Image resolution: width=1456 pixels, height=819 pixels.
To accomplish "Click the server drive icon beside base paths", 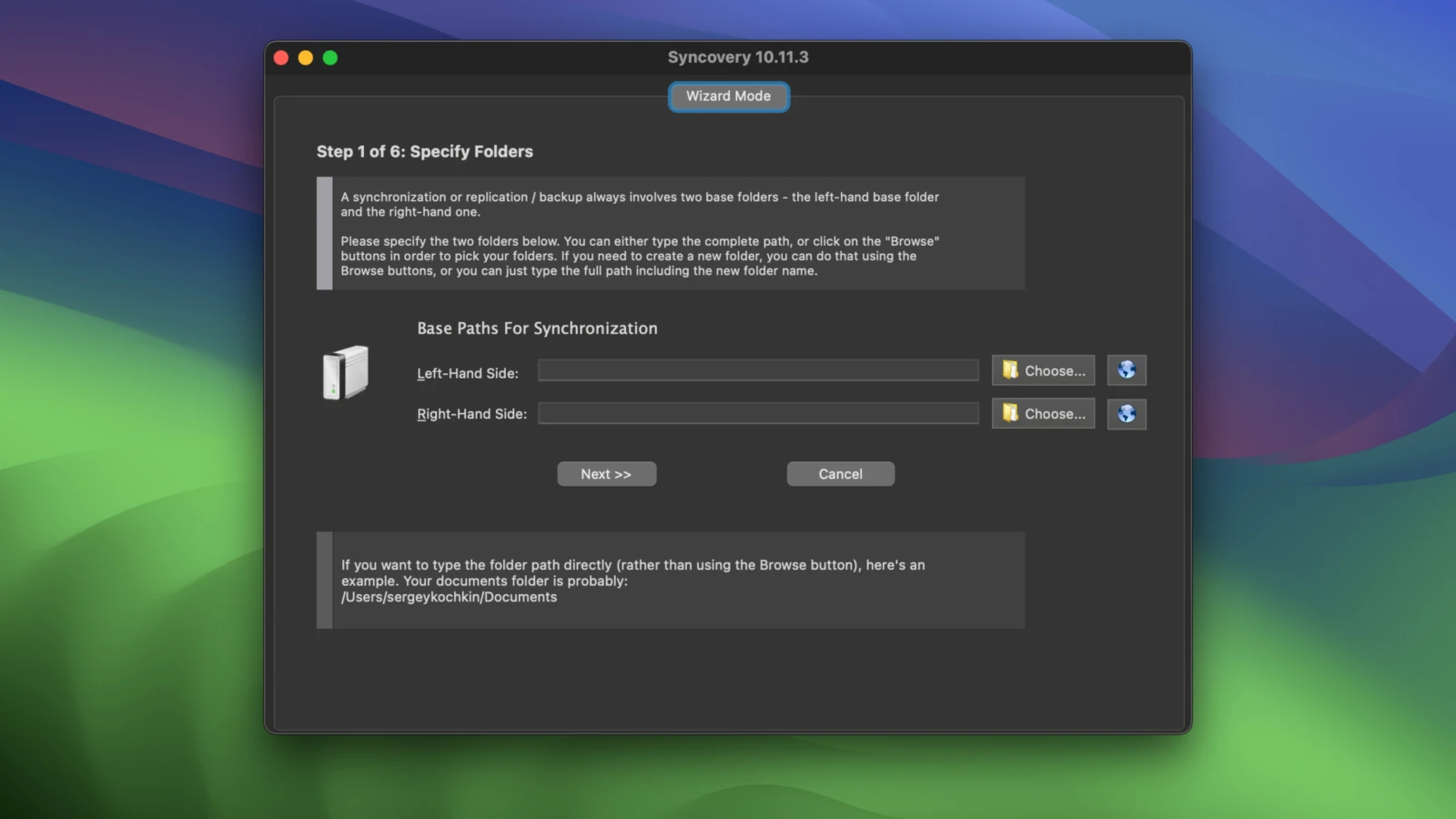I will point(346,372).
